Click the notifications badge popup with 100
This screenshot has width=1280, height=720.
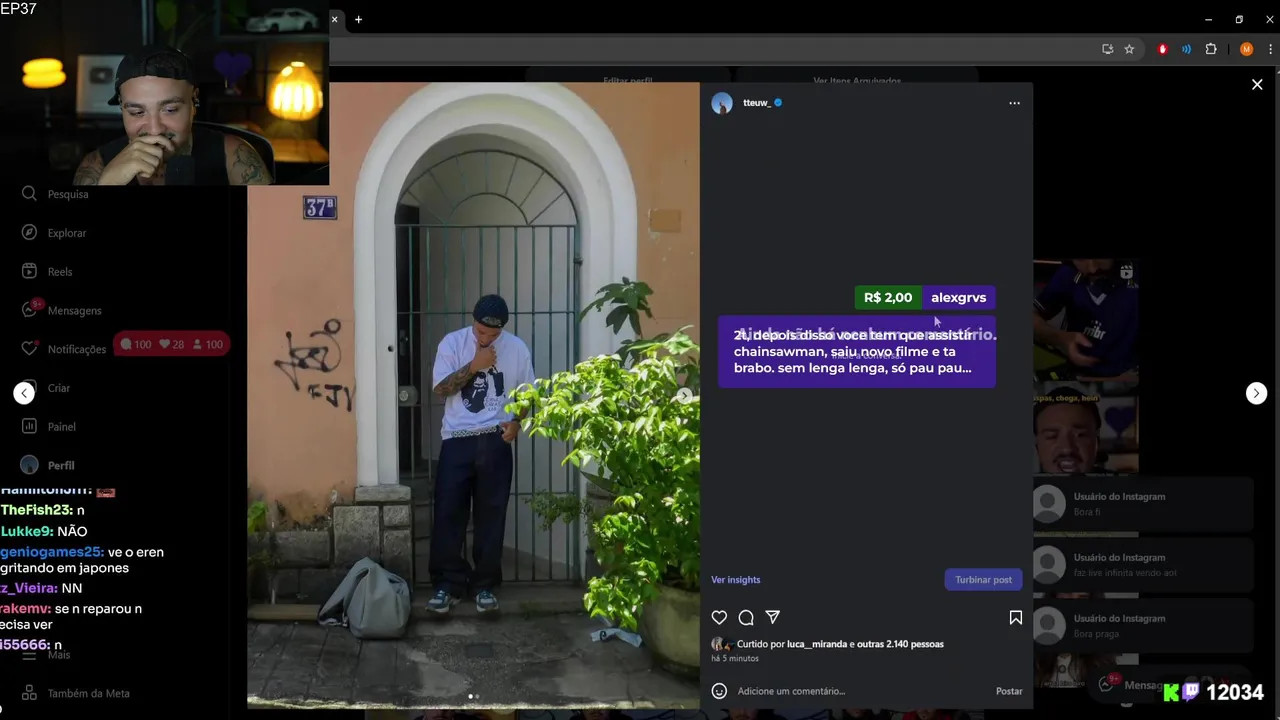tap(171, 344)
